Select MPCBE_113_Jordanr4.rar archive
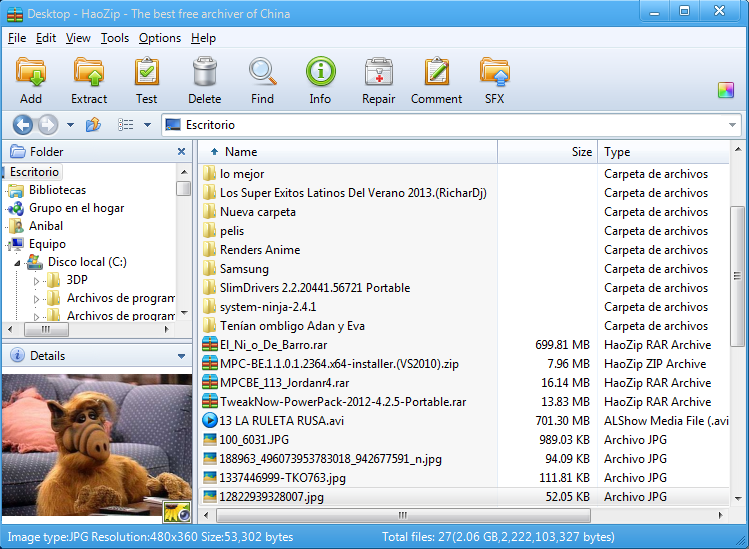Viewport: 749px width, 549px height. point(284,383)
